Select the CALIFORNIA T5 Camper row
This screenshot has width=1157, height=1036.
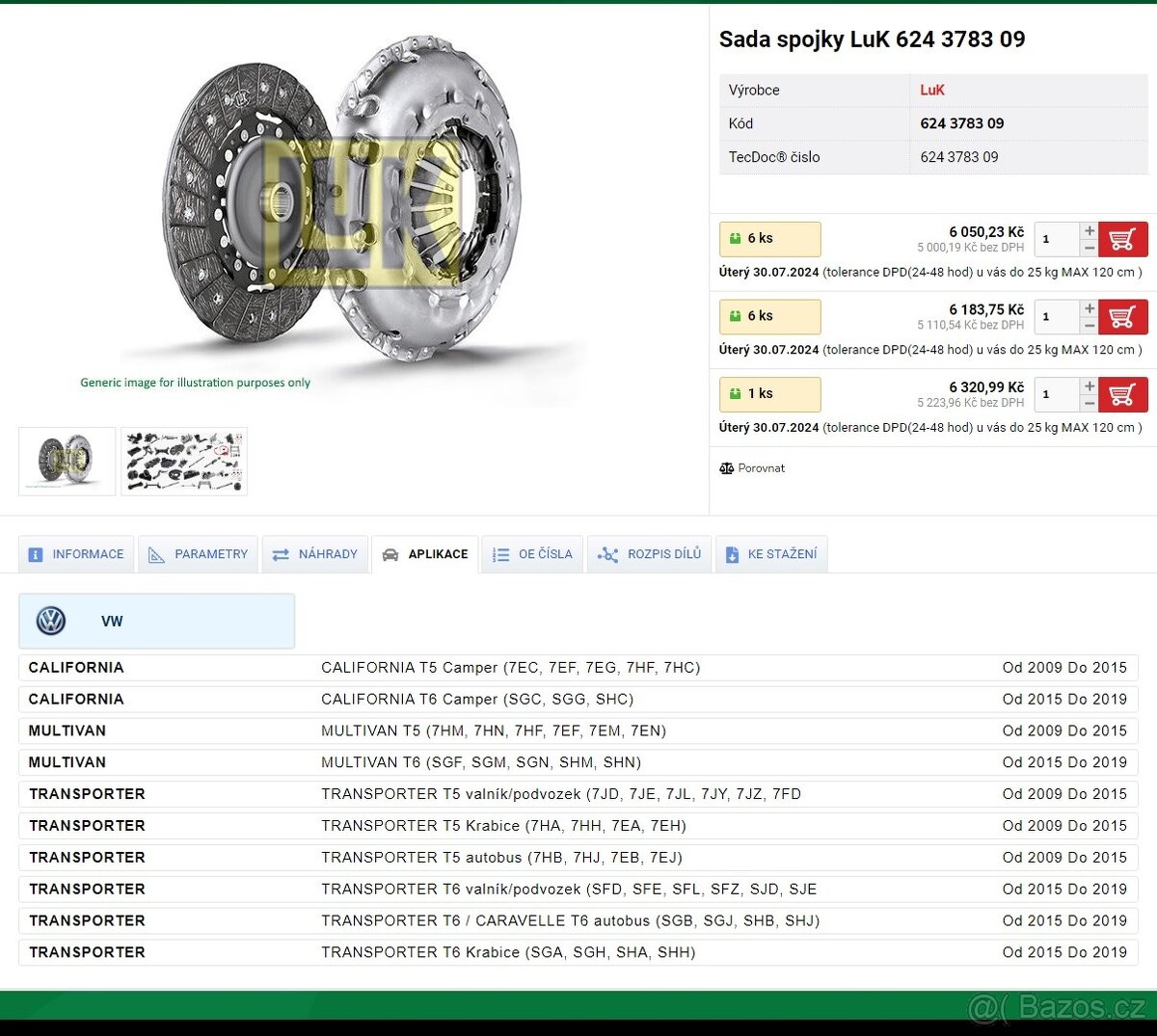coord(578,668)
